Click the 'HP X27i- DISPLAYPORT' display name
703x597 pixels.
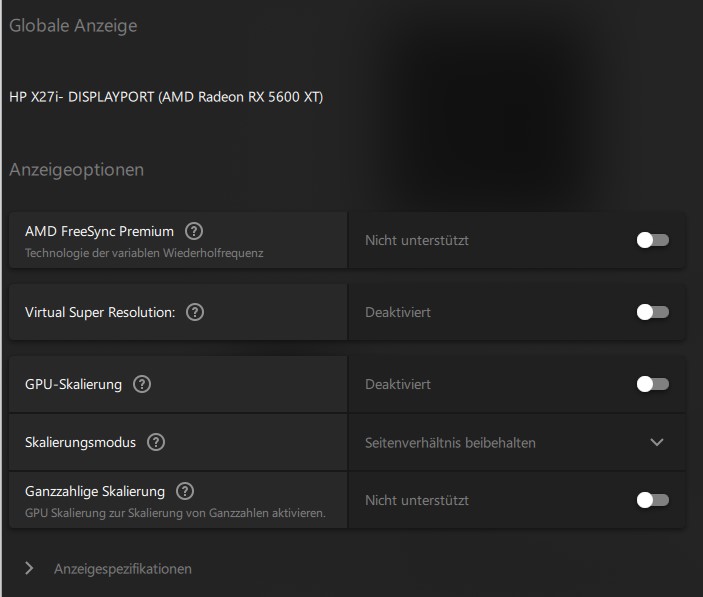point(166,97)
